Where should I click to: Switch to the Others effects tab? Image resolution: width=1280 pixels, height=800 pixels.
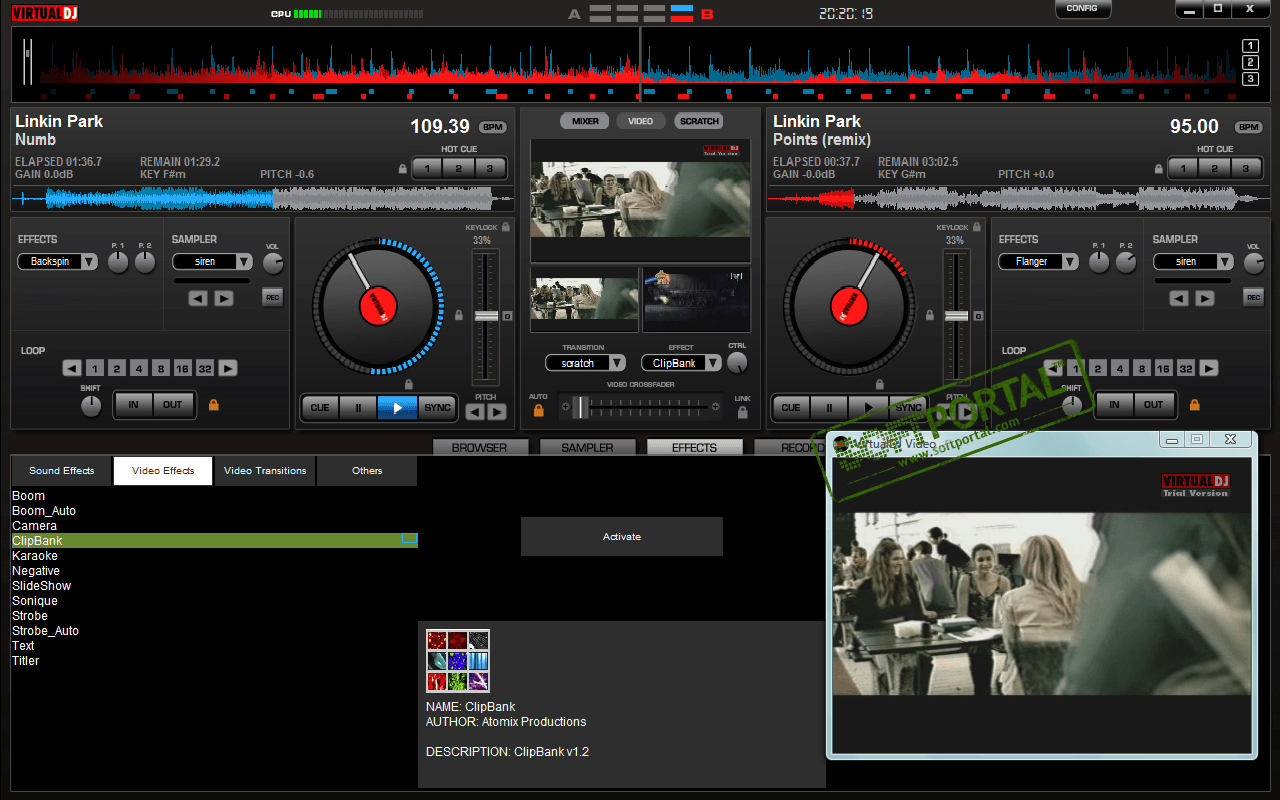[x=367, y=471]
